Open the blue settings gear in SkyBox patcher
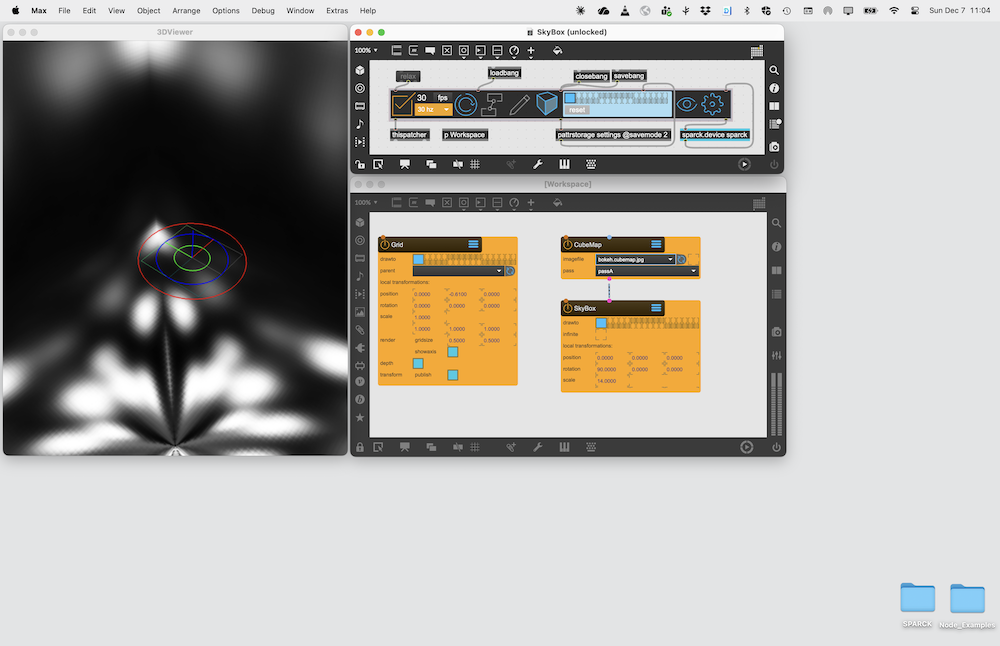 712,103
